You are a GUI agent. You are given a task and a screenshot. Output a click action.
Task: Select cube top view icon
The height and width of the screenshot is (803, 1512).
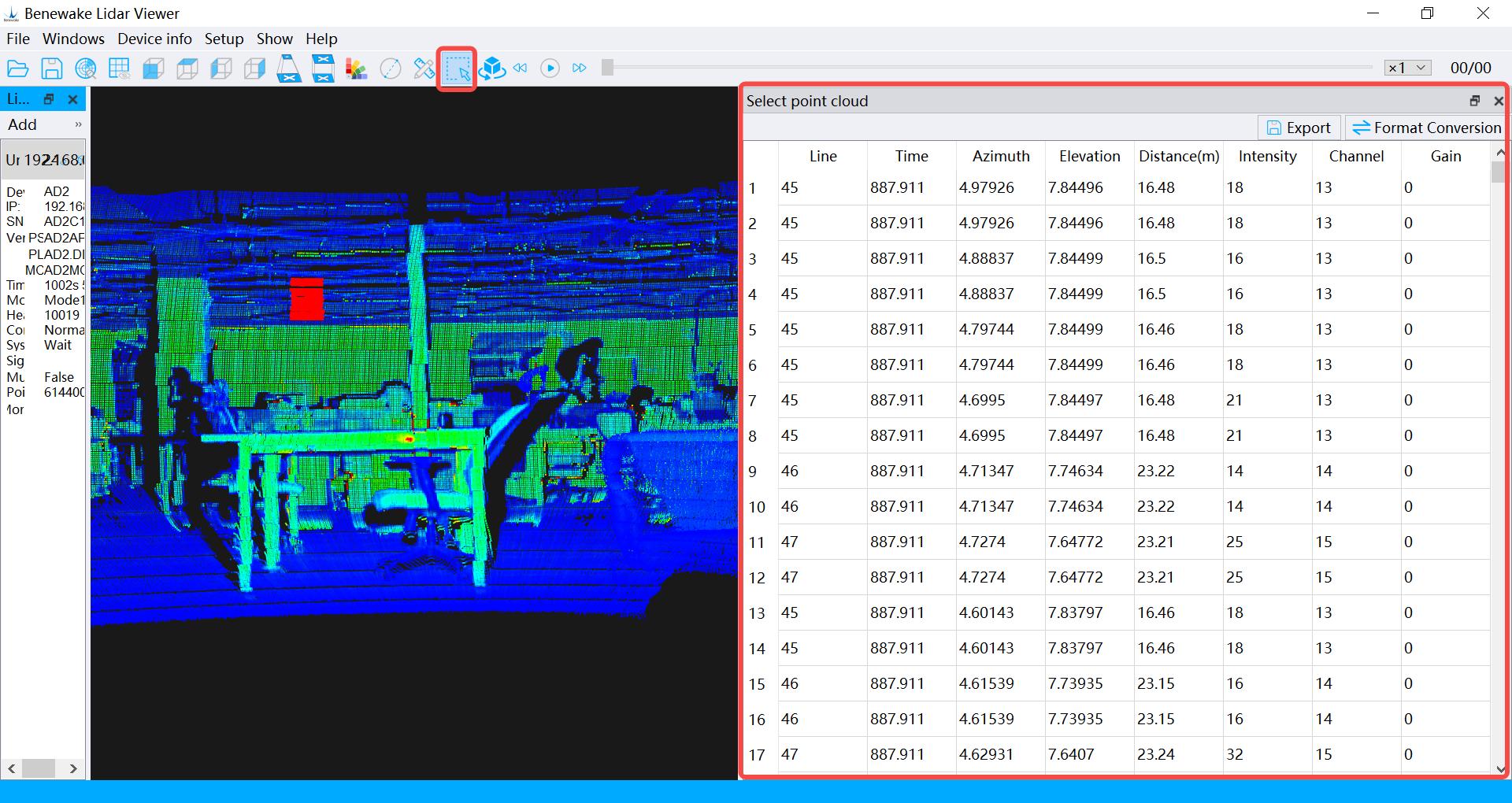[x=187, y=69]
